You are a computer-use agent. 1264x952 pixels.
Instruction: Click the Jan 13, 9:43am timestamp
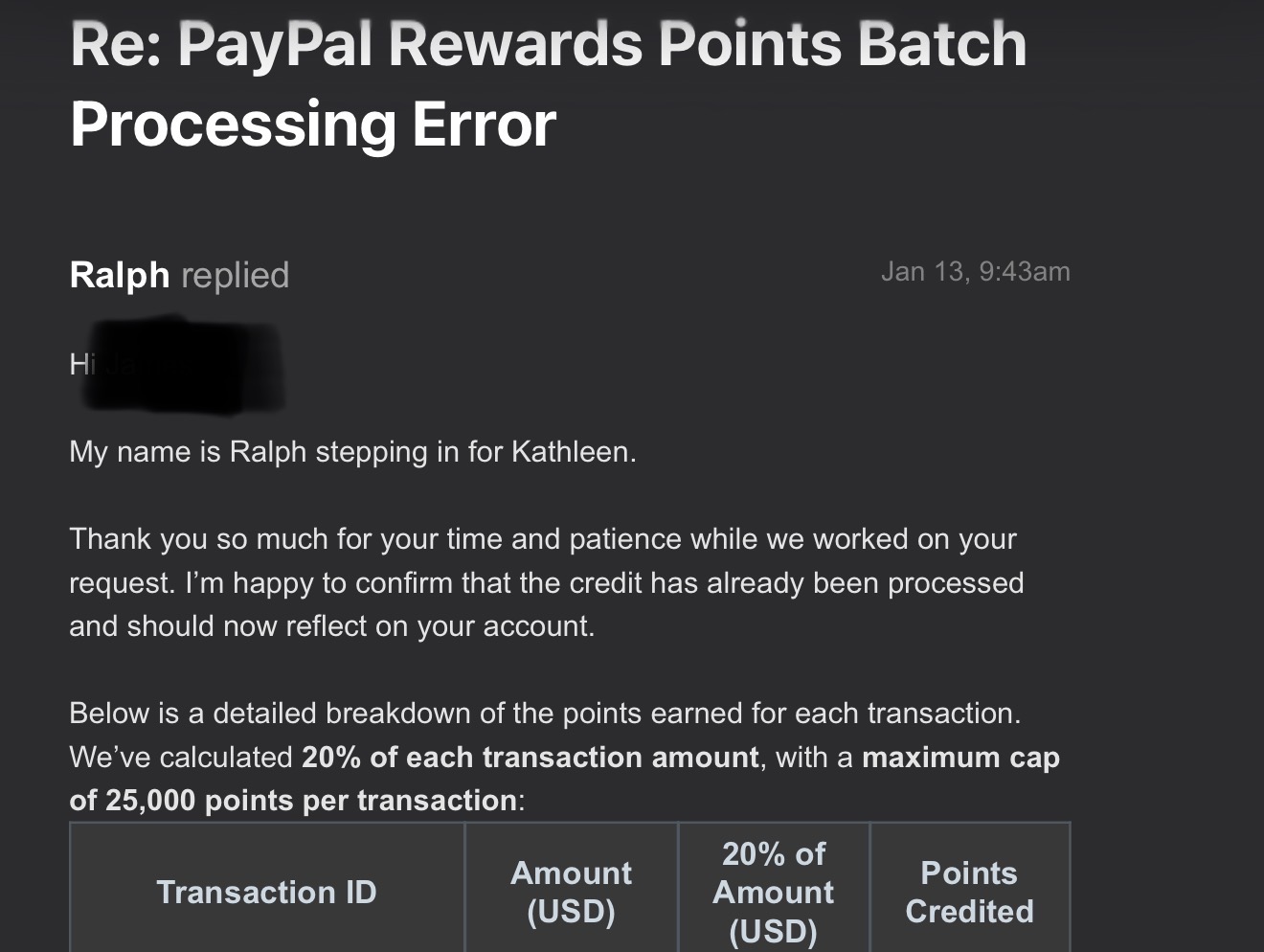975,272
